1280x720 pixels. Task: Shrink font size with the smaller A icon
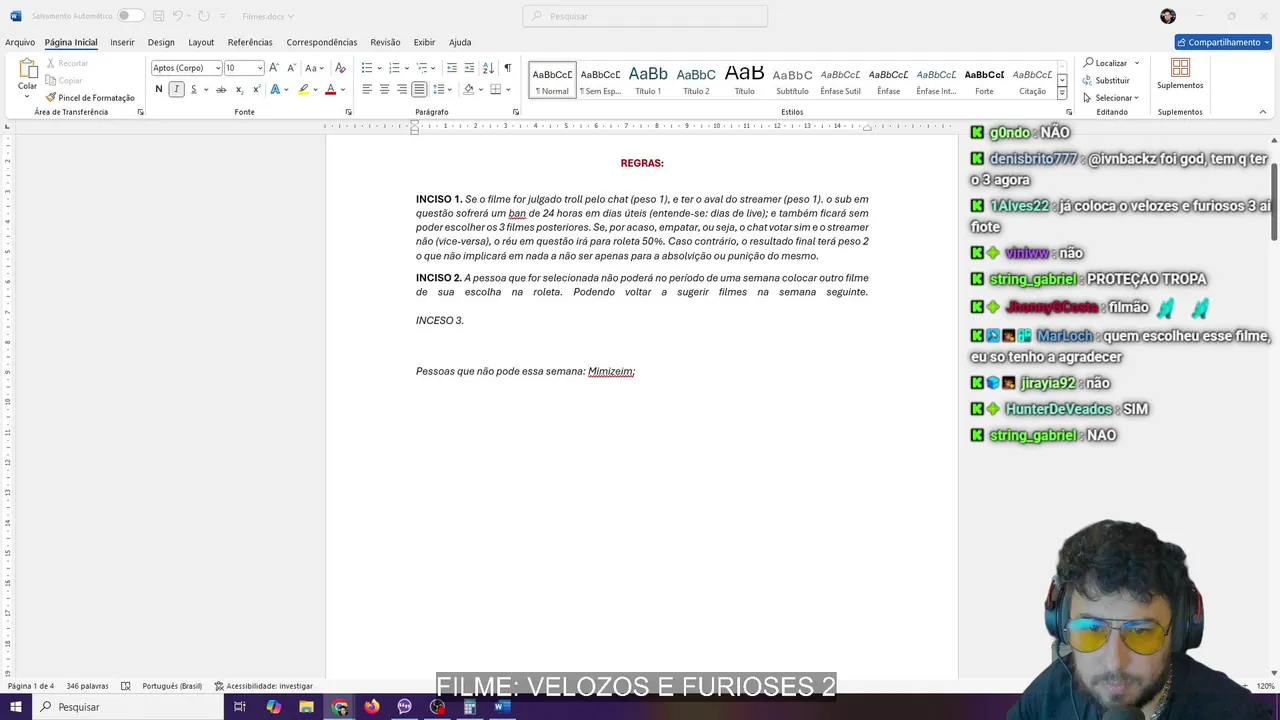pos(291,68)
